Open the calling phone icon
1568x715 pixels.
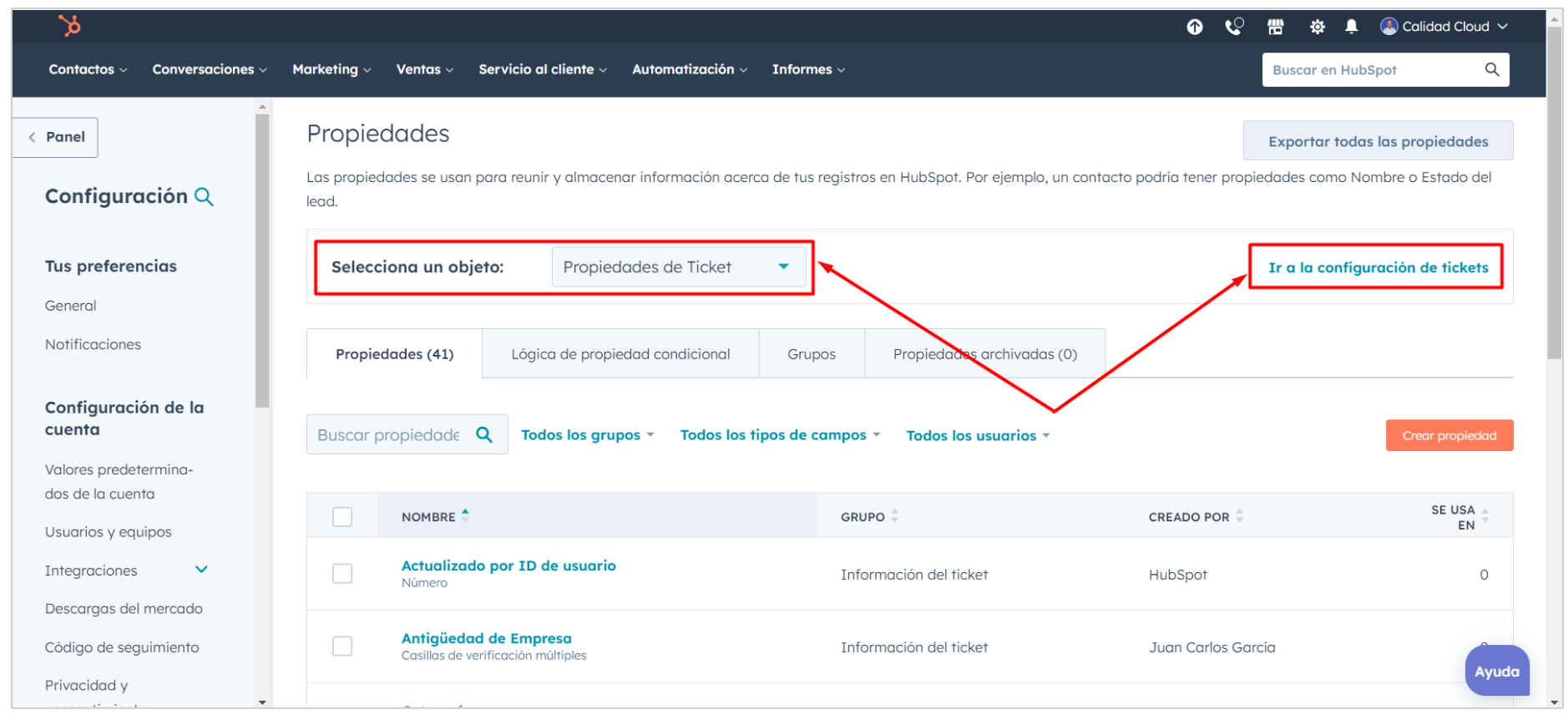point(1233,27)
